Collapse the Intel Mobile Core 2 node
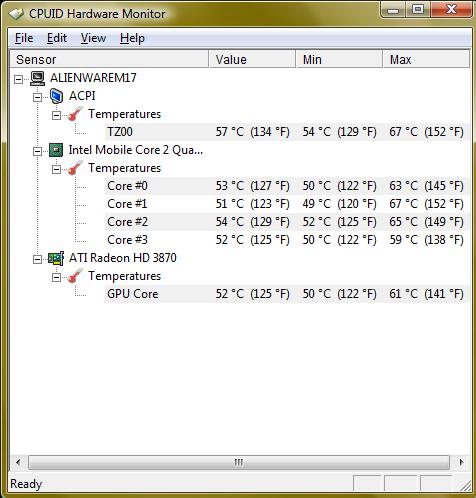 tap(38, 151)
